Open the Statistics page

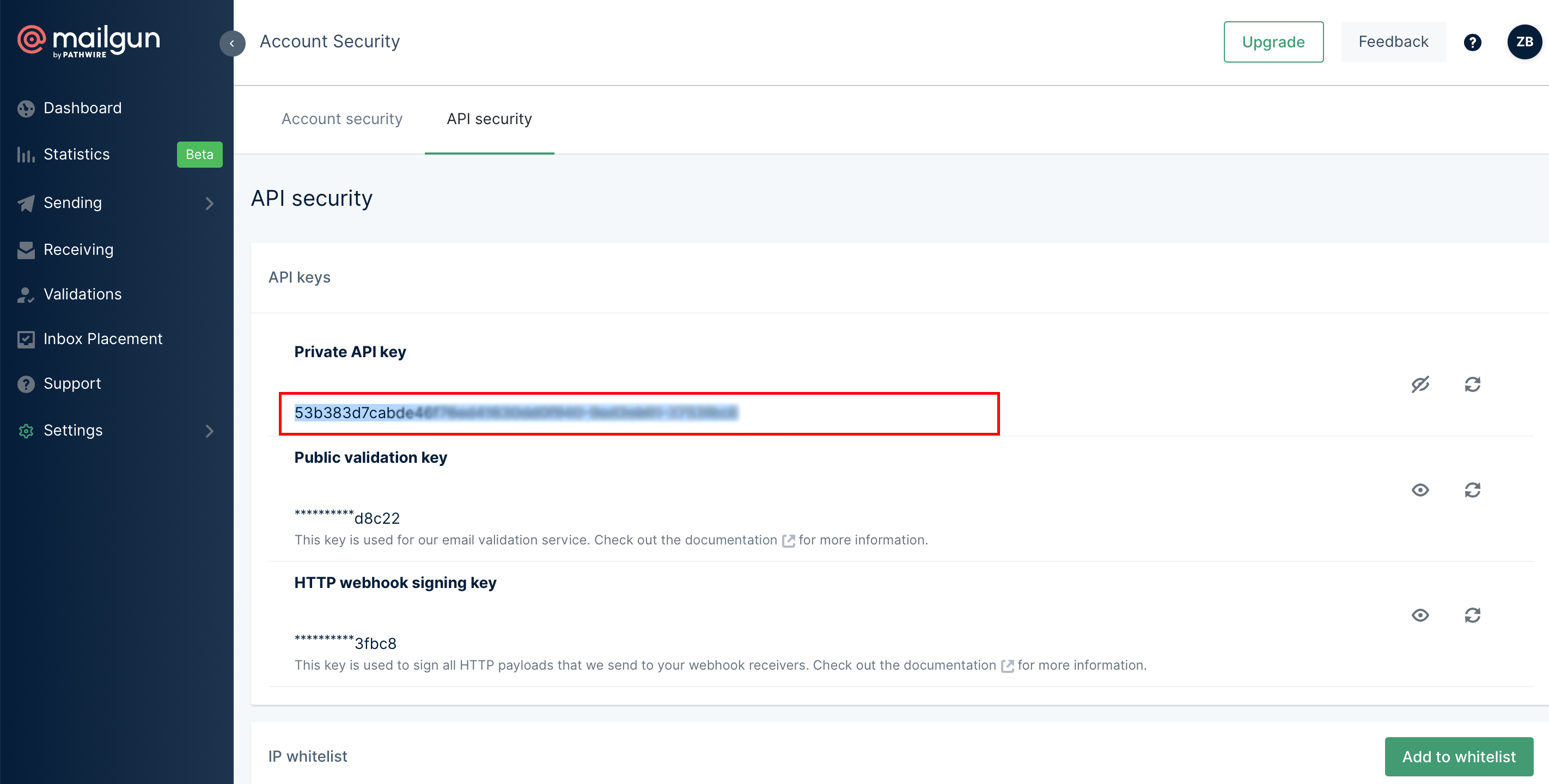76,155
